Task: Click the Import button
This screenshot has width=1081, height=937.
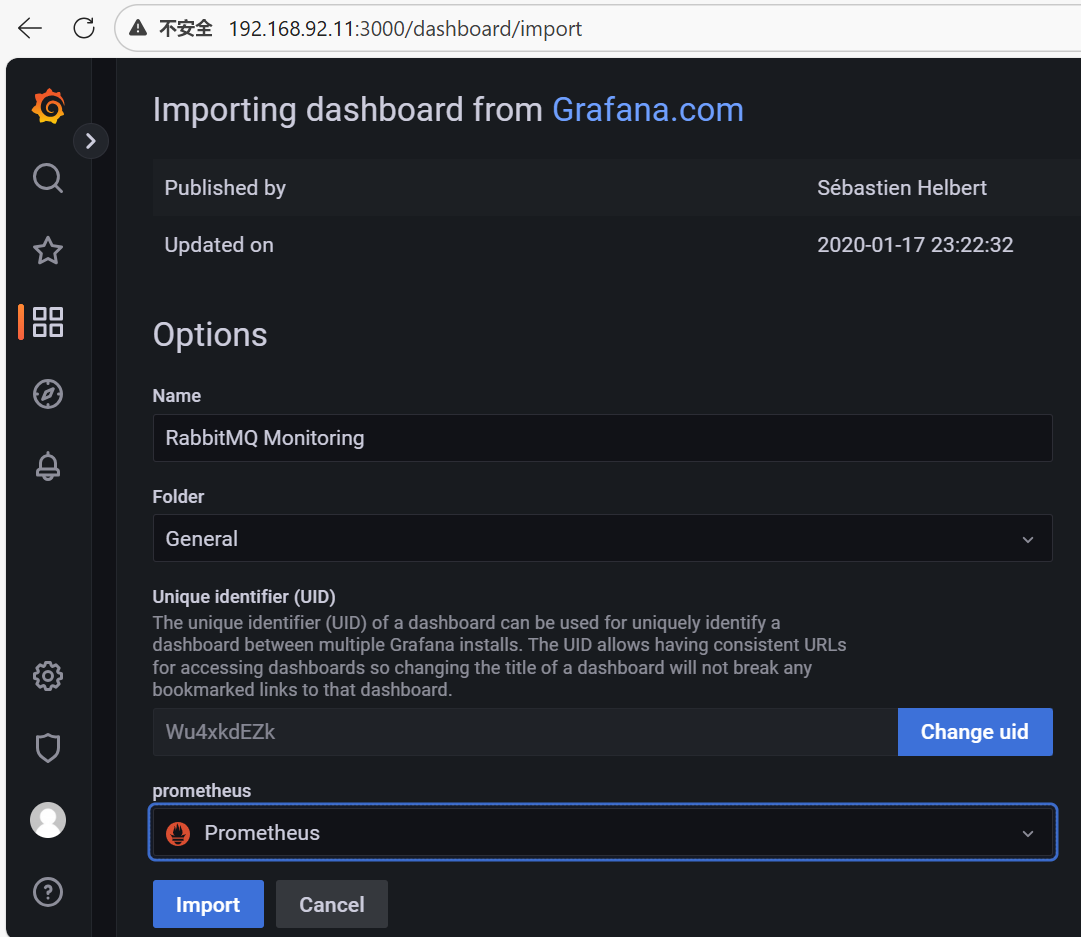Action: tap(208, 904)
